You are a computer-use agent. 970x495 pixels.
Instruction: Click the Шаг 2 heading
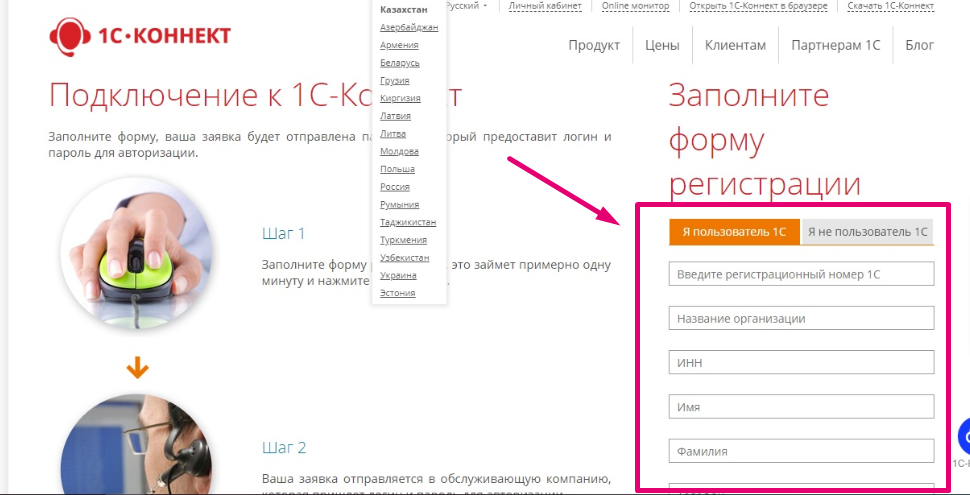click(x=284, y=447)
